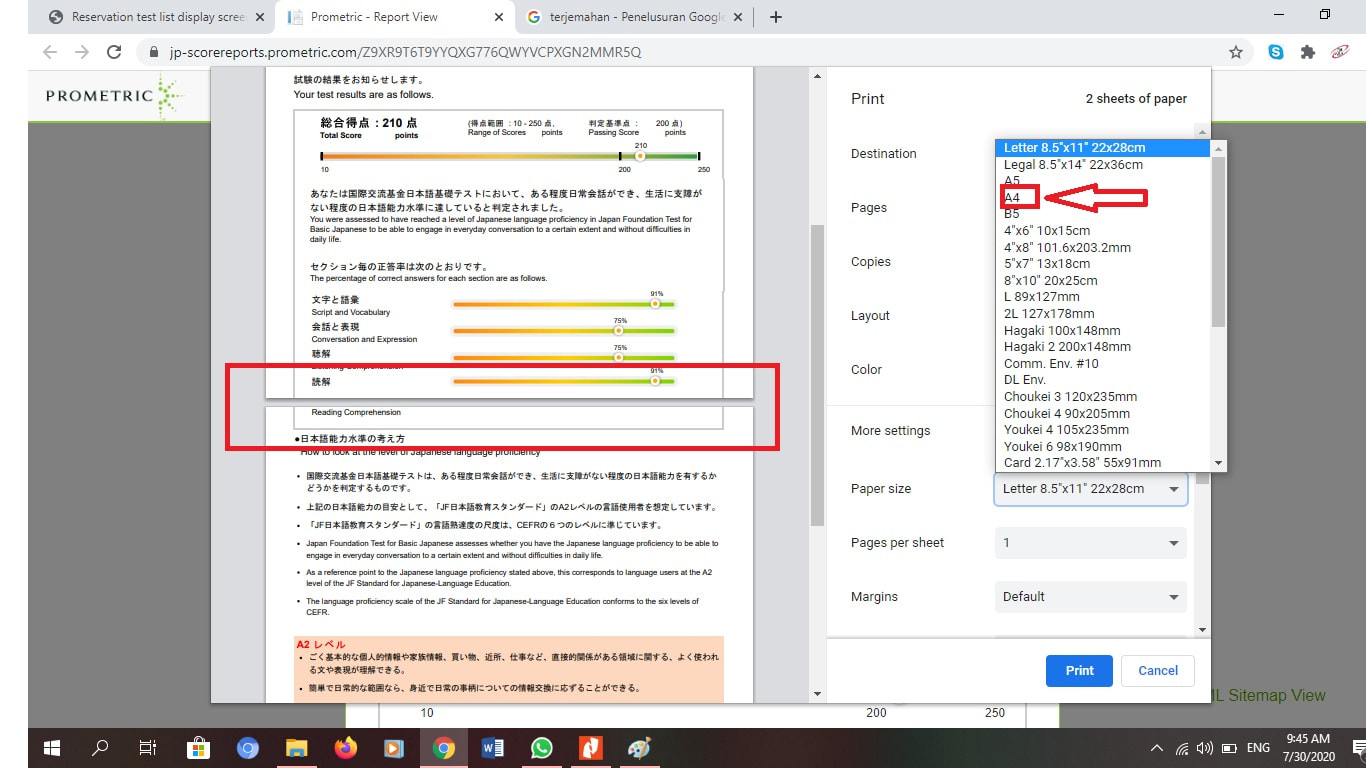
Task: Click the paper size list scrollbar
Action: point(1217,242)
